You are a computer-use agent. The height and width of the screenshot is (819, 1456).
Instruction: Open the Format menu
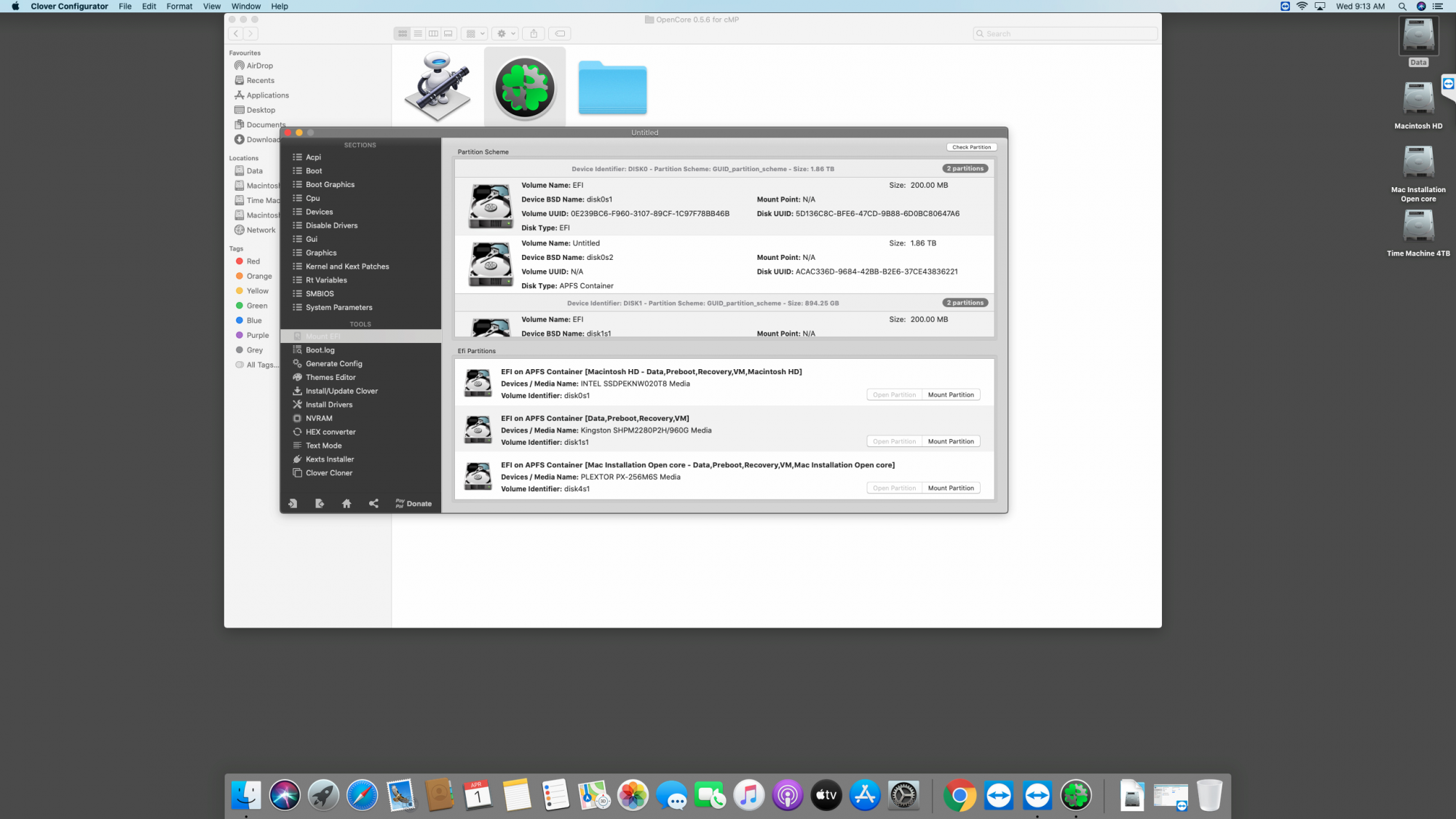point(179,7)
